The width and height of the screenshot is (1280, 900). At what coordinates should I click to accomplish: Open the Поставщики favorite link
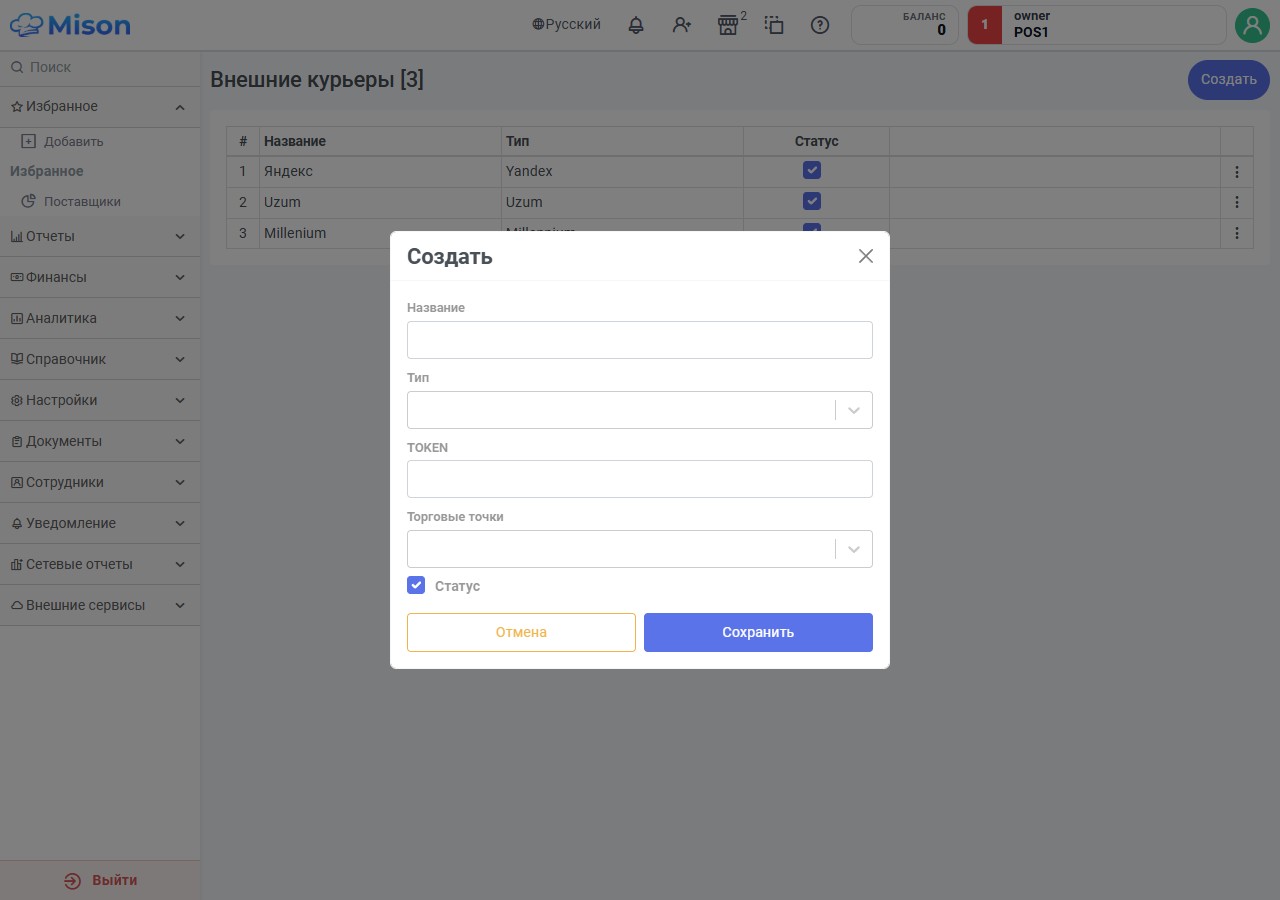(82, 202)
